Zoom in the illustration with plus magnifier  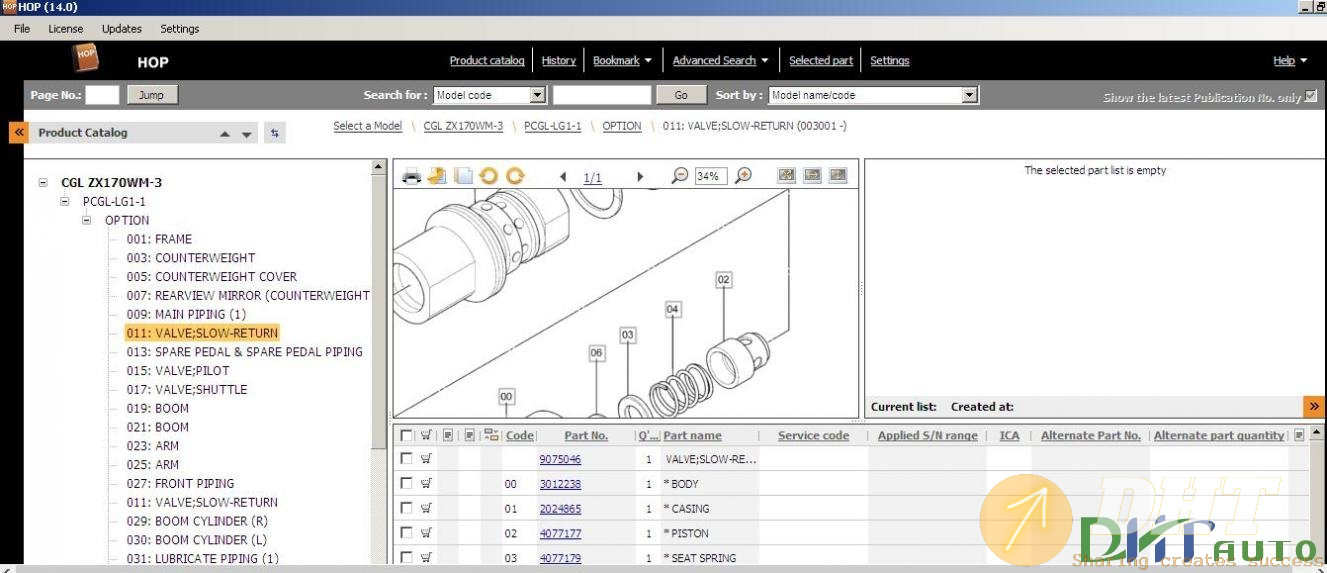[743, 176]
